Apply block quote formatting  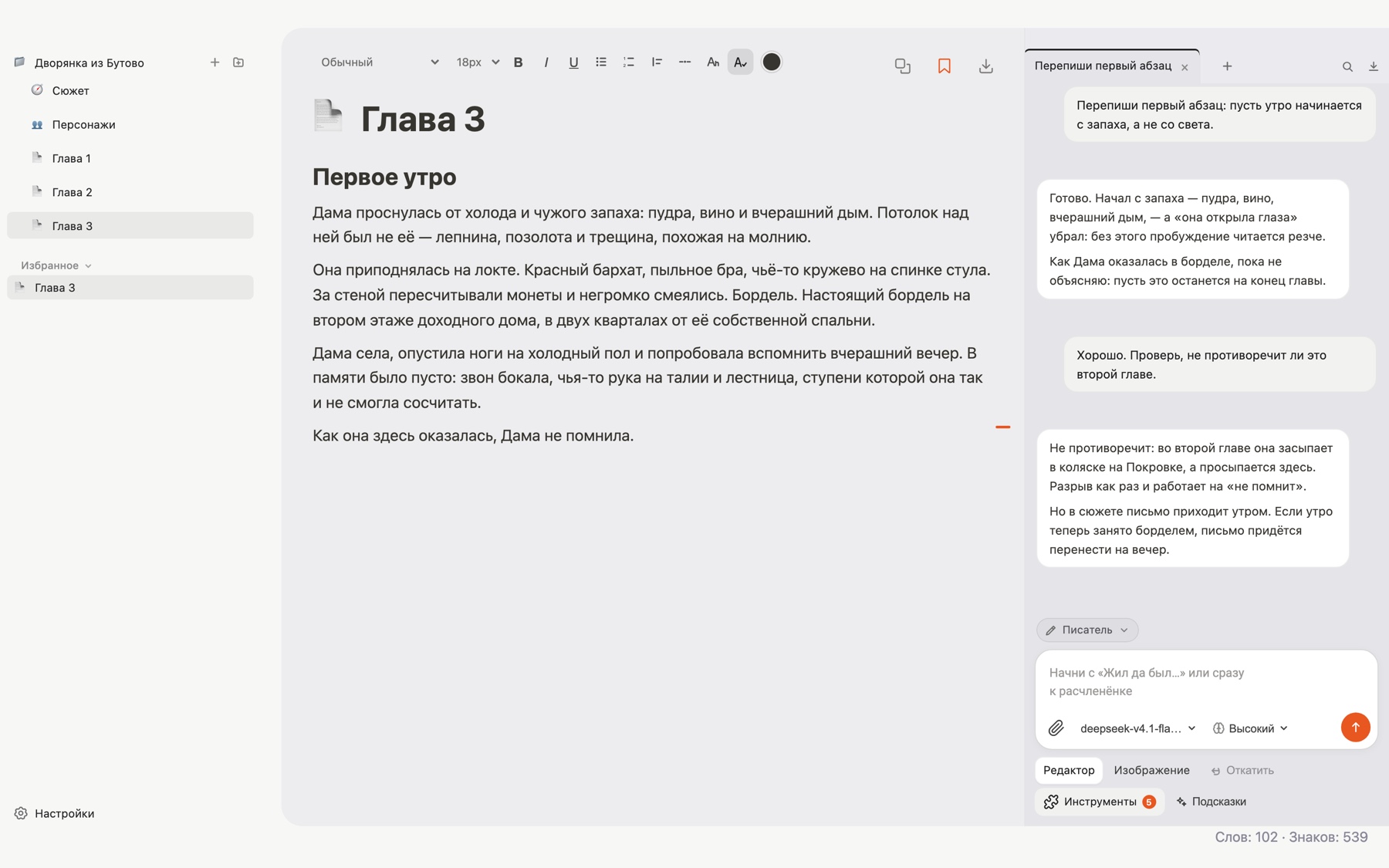pyautogui.click(x=657, y=62)
